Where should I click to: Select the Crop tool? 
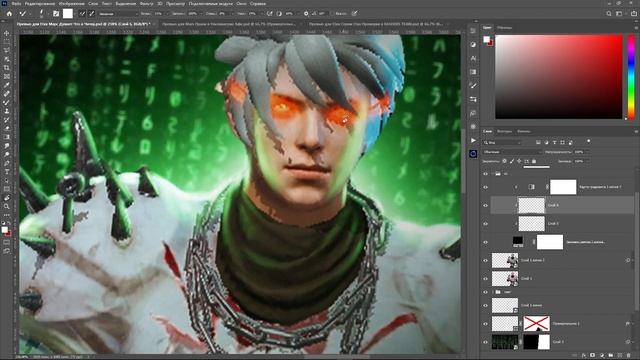7,68
